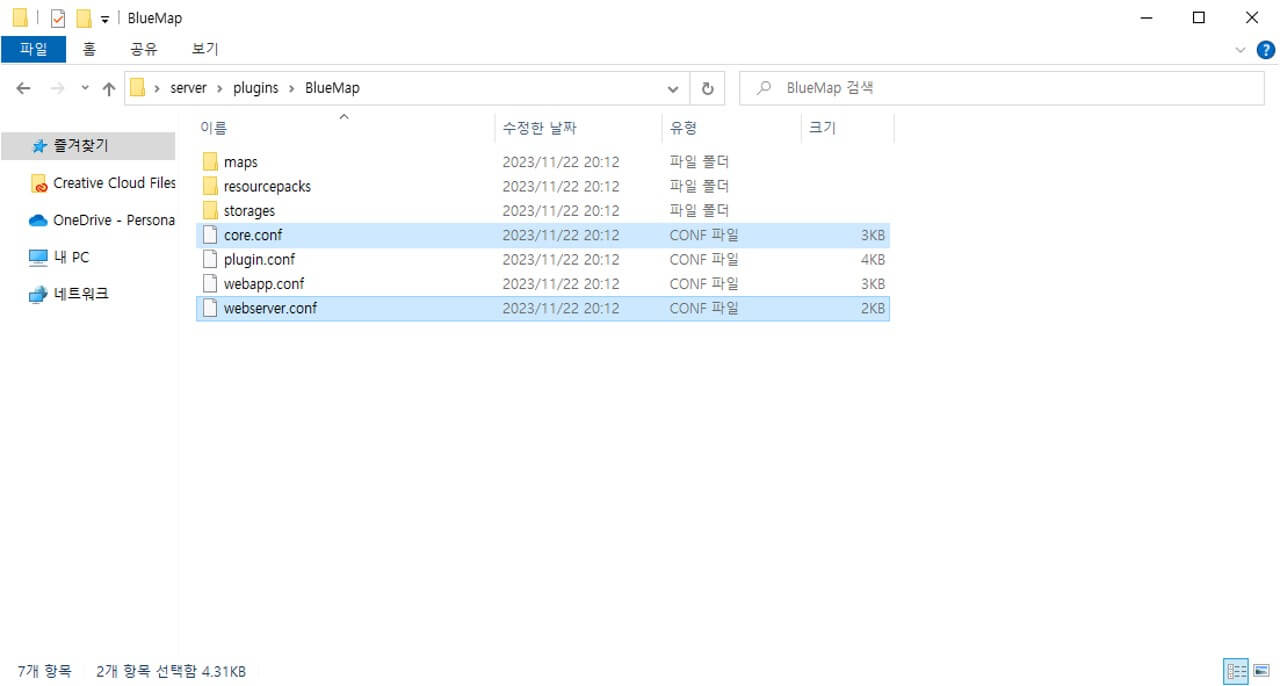Go back with the left arrow
1280x686 pixels.
24,88
